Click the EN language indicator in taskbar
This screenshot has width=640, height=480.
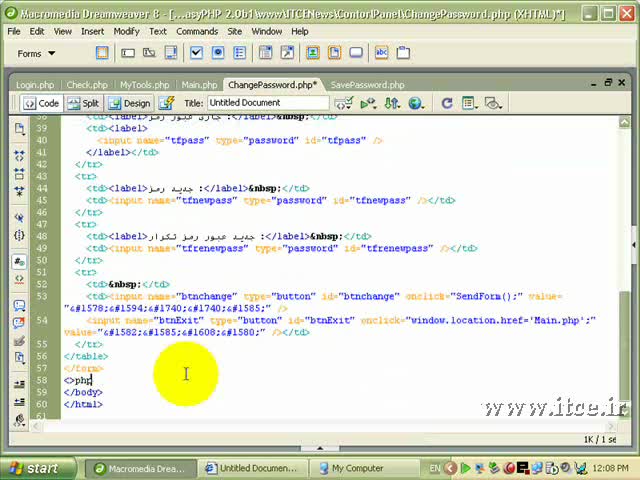click(434, 468)
